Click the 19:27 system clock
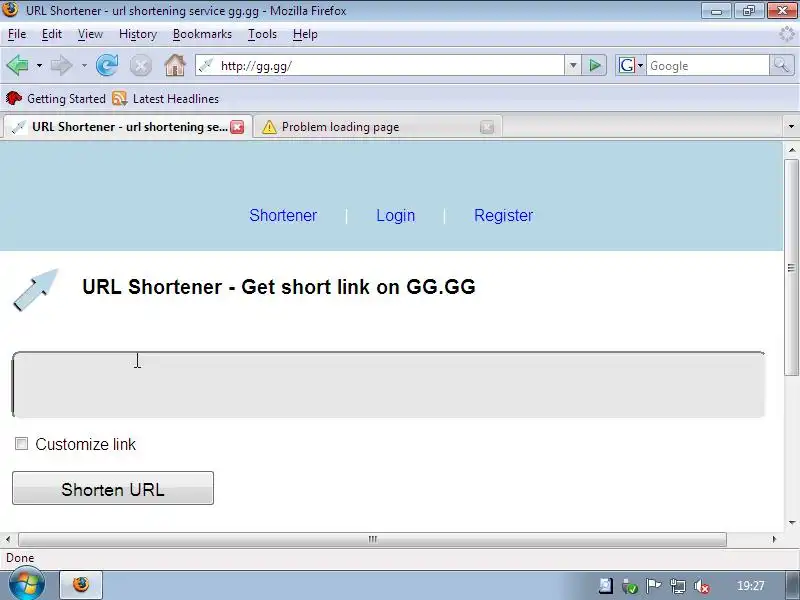The width and height of the screenshot is (800, 600). 751,586
